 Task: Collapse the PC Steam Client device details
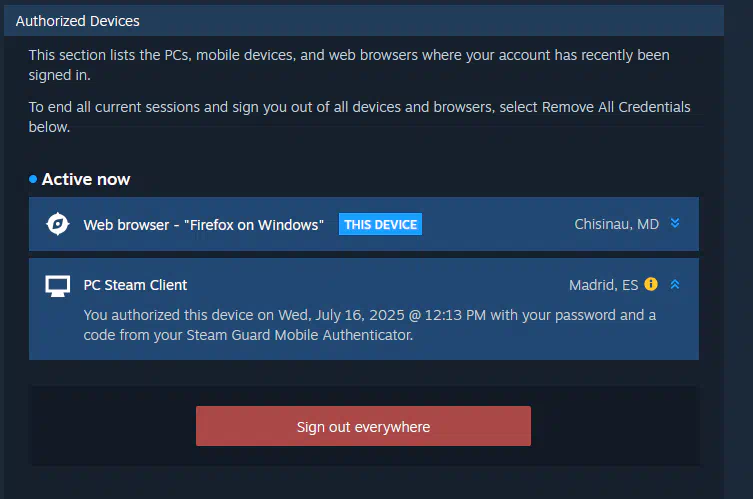click(675, 284)
